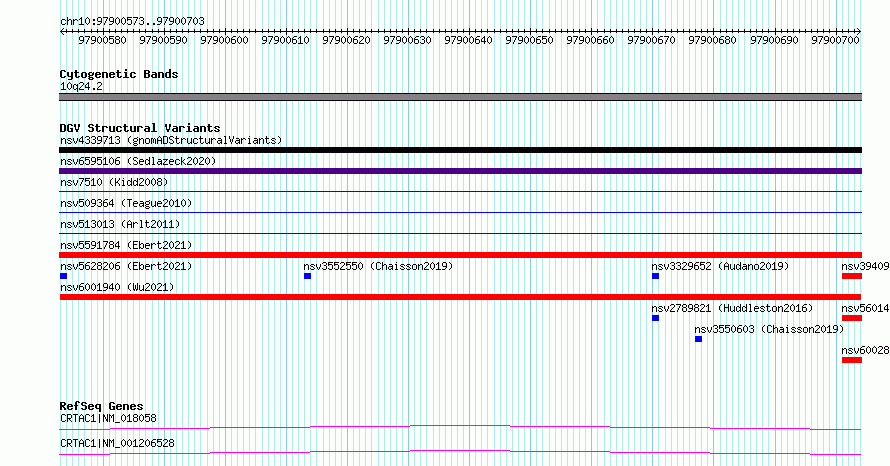Click the 97900580 ruler tick label

coord(102,40)
